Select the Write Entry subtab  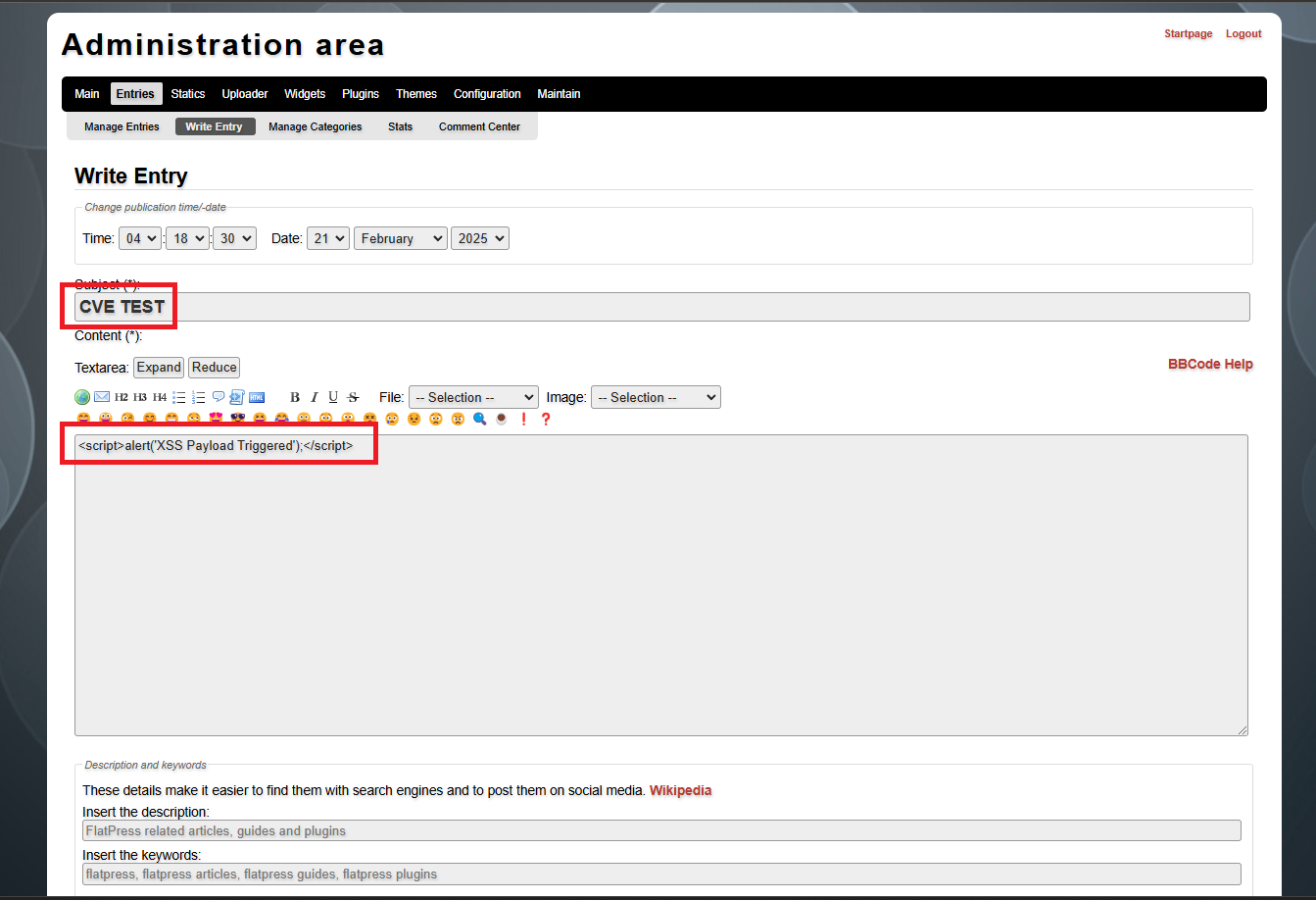tap(215, 126)
